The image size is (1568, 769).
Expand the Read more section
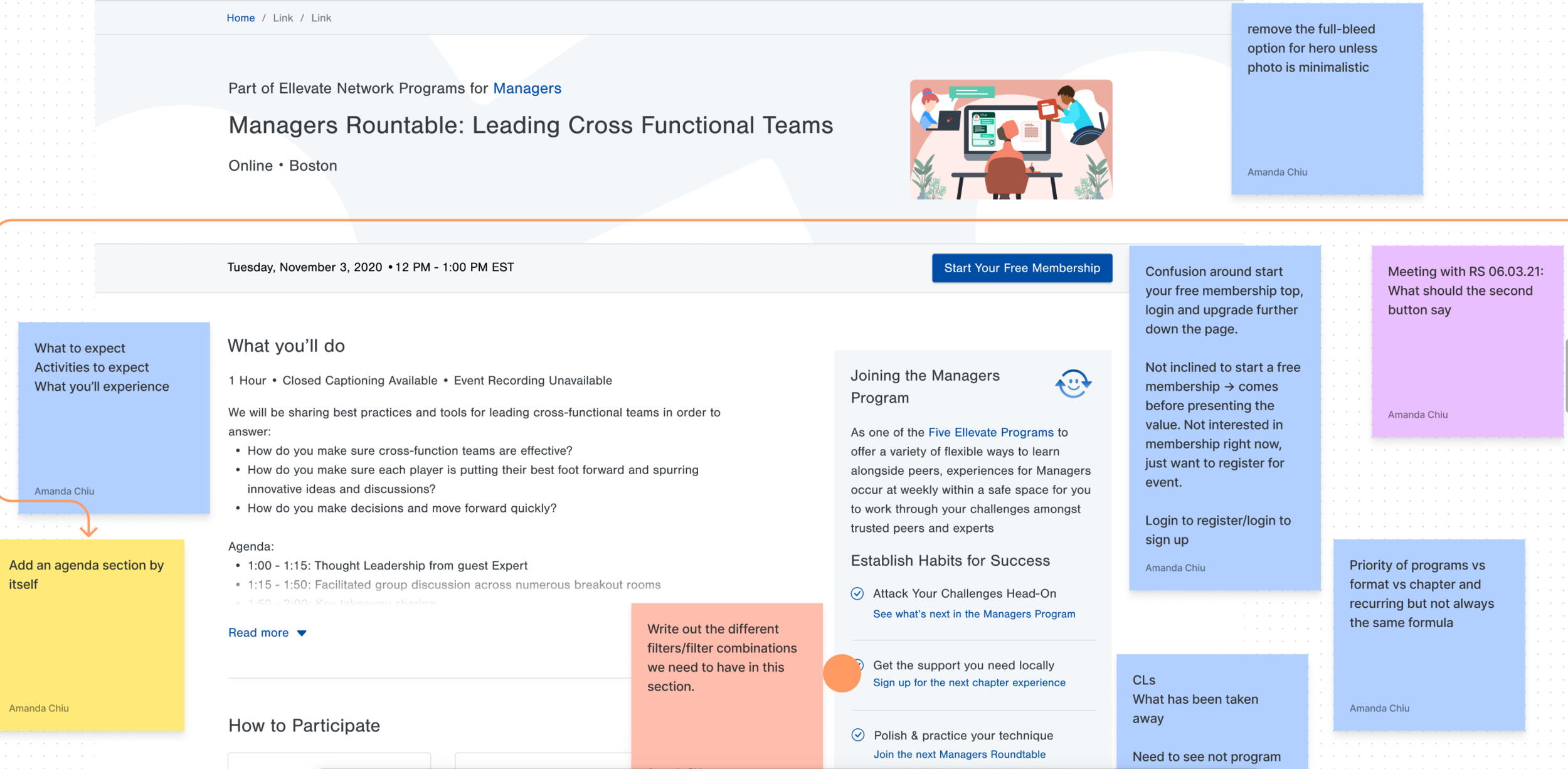(258, 632)
